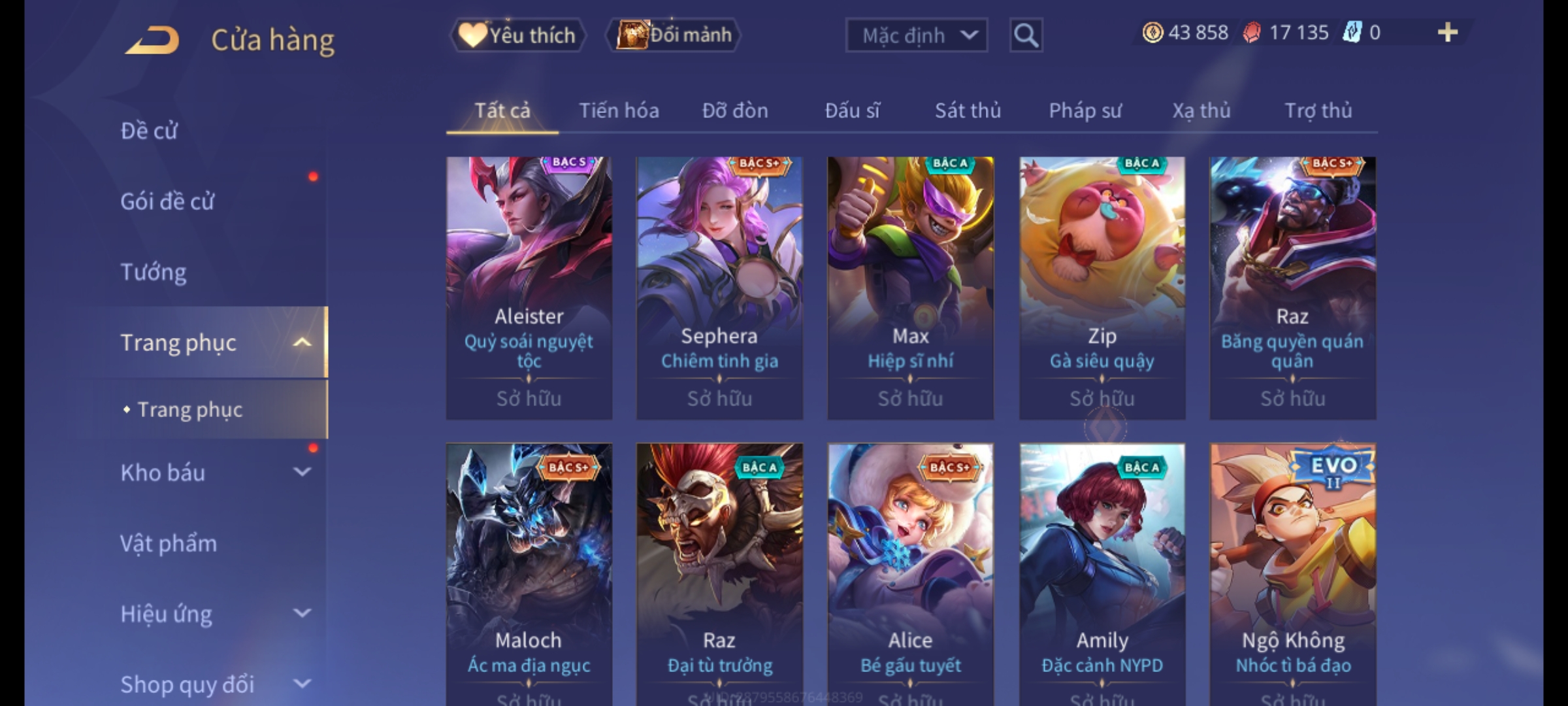This screenshot has height=706, width=1568.
Task: Select Sephera Chiêm tinh gia skin card
Action: click(719, 288)
